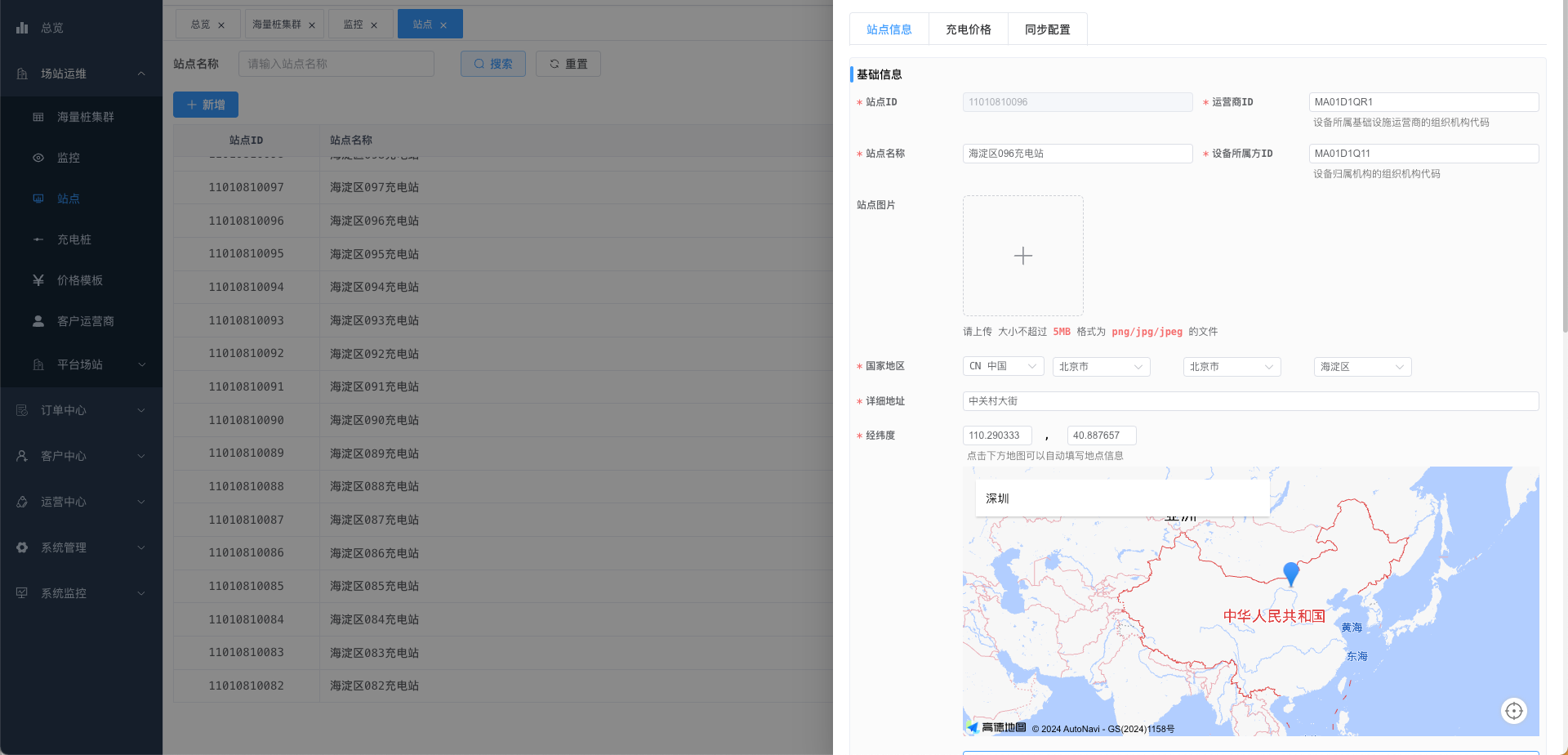Click the 重置 button
The height and width of the screenshot is (755, 1568).
pyautogui.click(x=568, y=64)
